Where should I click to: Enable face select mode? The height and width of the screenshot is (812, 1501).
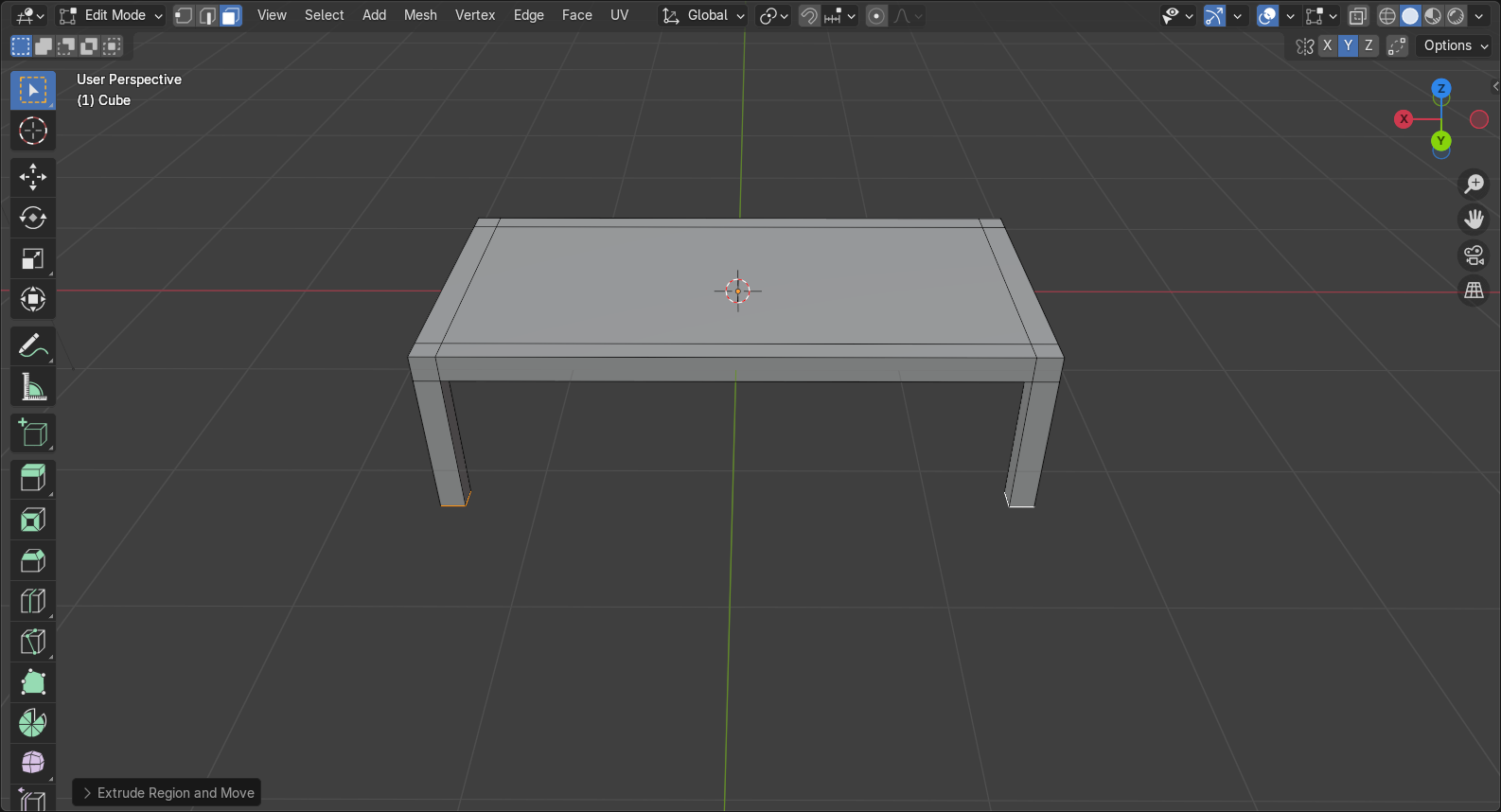(230, 15)
